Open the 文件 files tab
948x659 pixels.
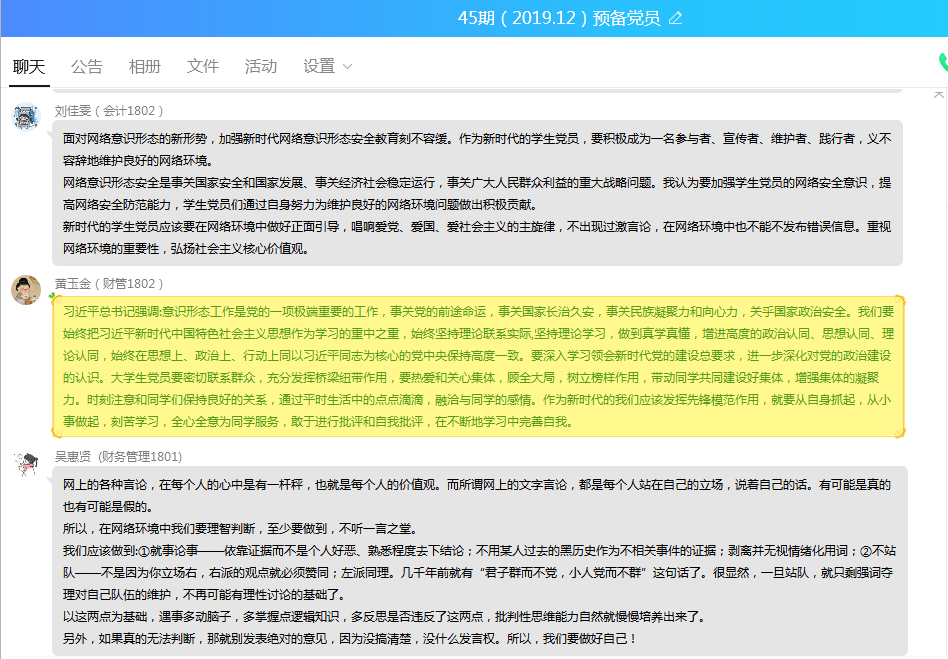coord(203,66)
